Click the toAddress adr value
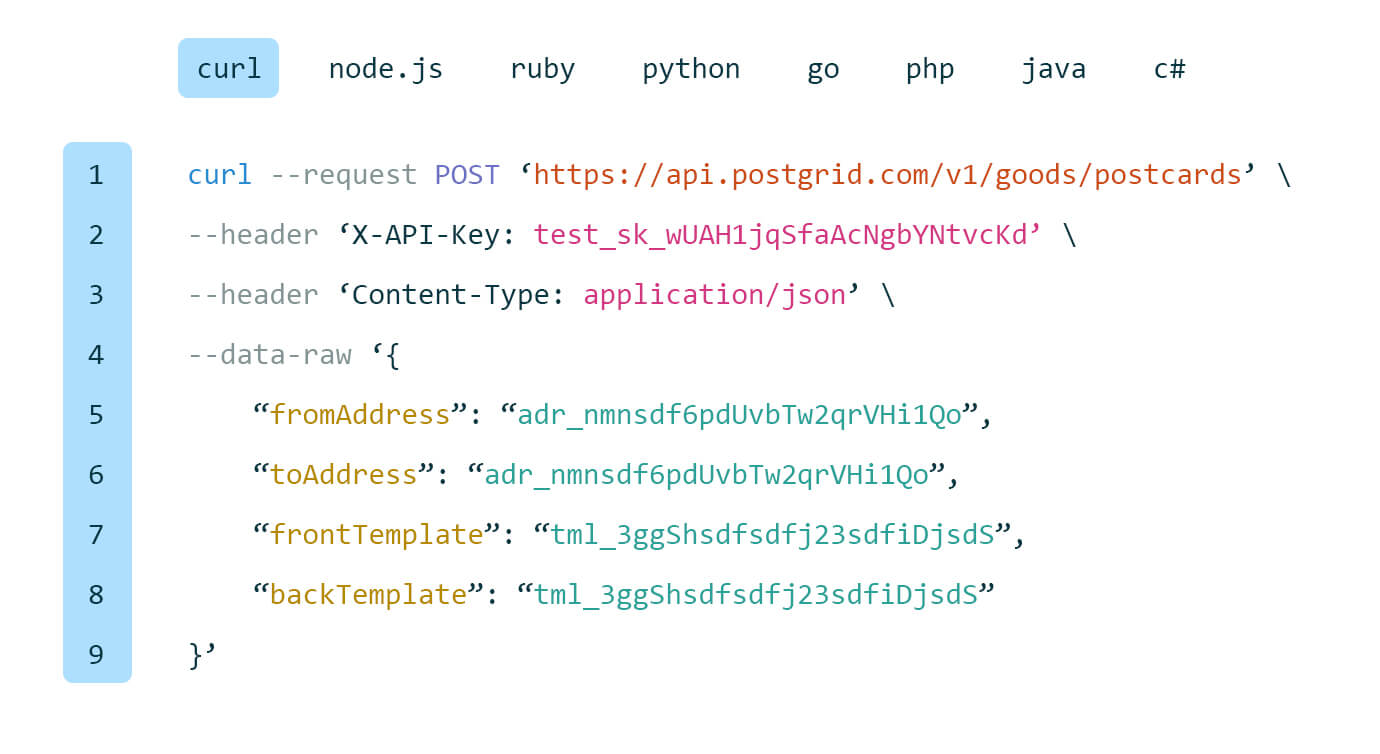This screenshot has width=1380, height=754. click(706, 474)
